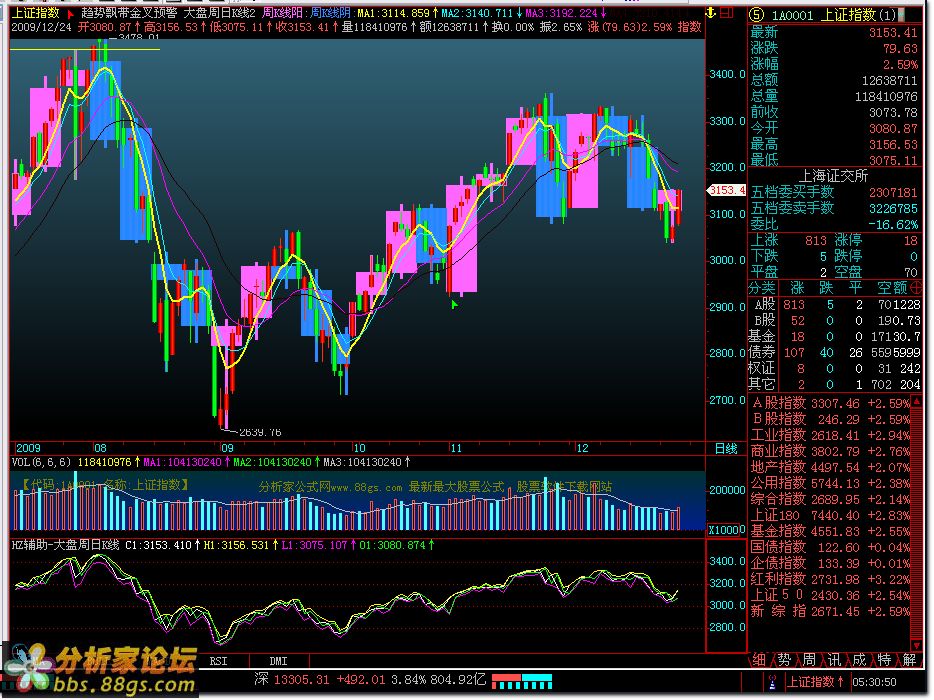Open the 细 detail tab
Screen dimensions: 934x700
[759, 661]
